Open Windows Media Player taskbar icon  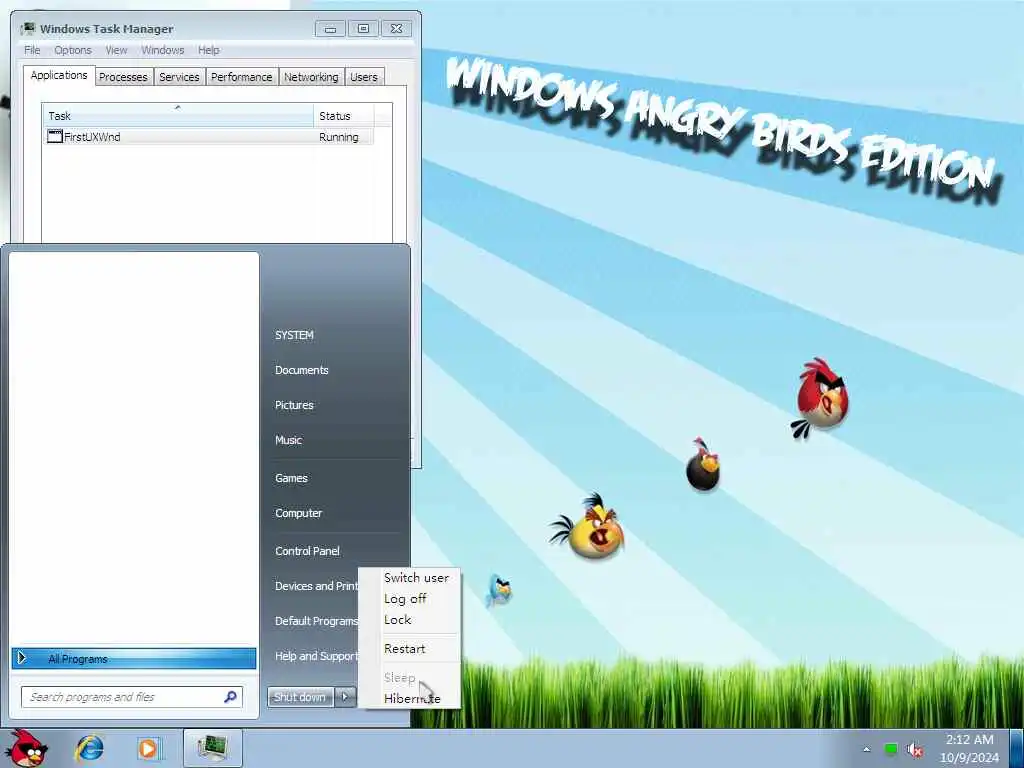(x=148, y=748)
